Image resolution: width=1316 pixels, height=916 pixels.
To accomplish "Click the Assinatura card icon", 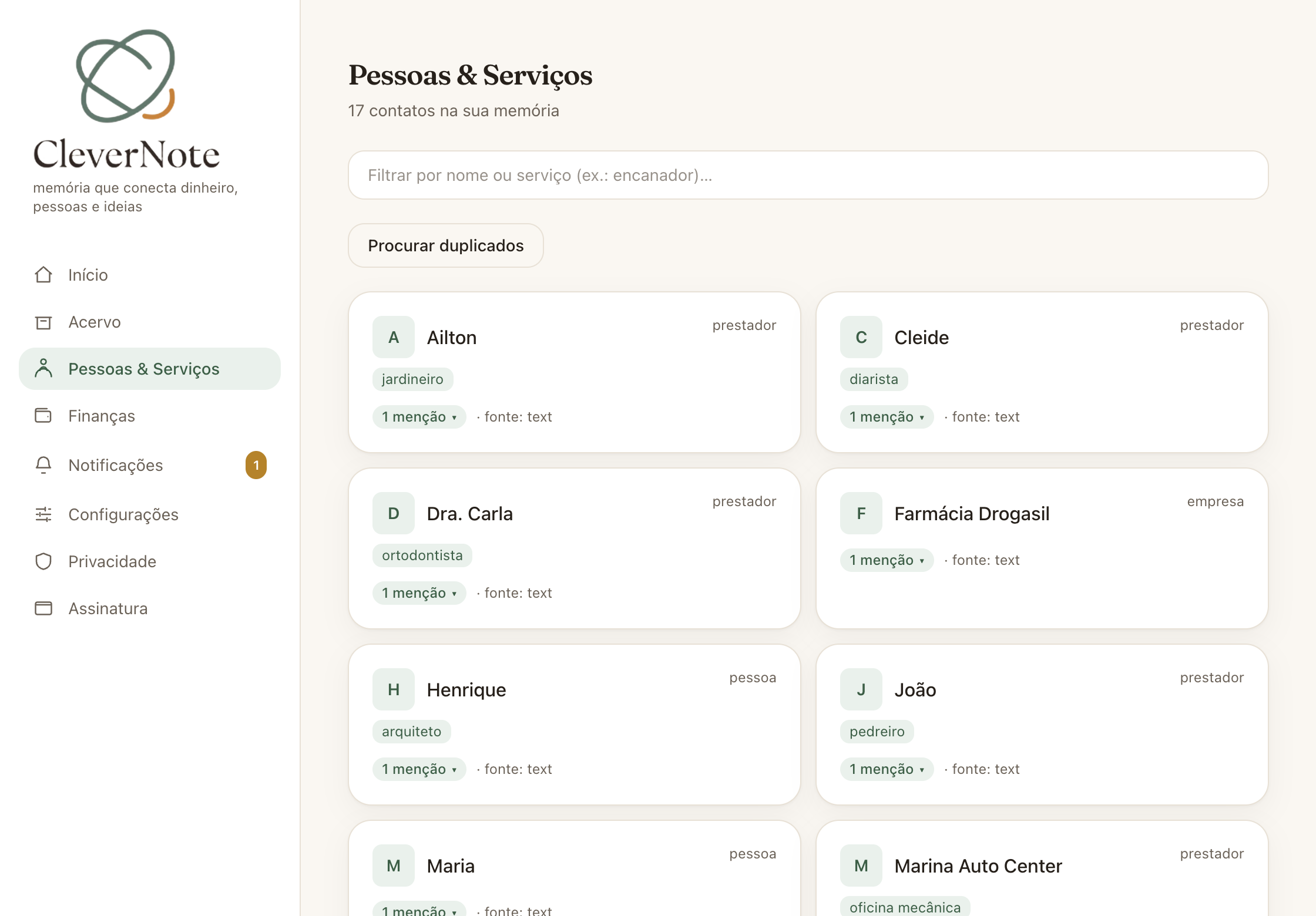I will (x=43, y=608).
